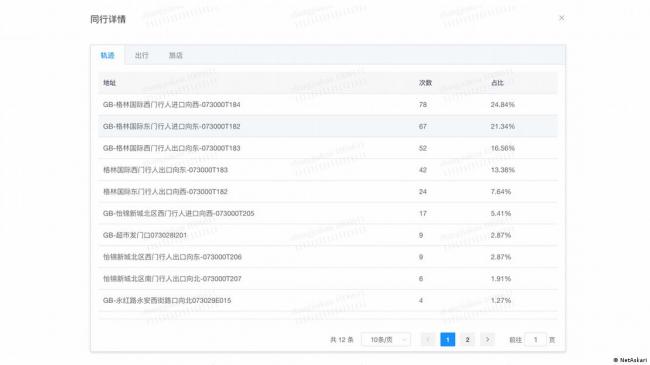Go to the next page arrow
The image size is (650, 365).
point(488,340)
